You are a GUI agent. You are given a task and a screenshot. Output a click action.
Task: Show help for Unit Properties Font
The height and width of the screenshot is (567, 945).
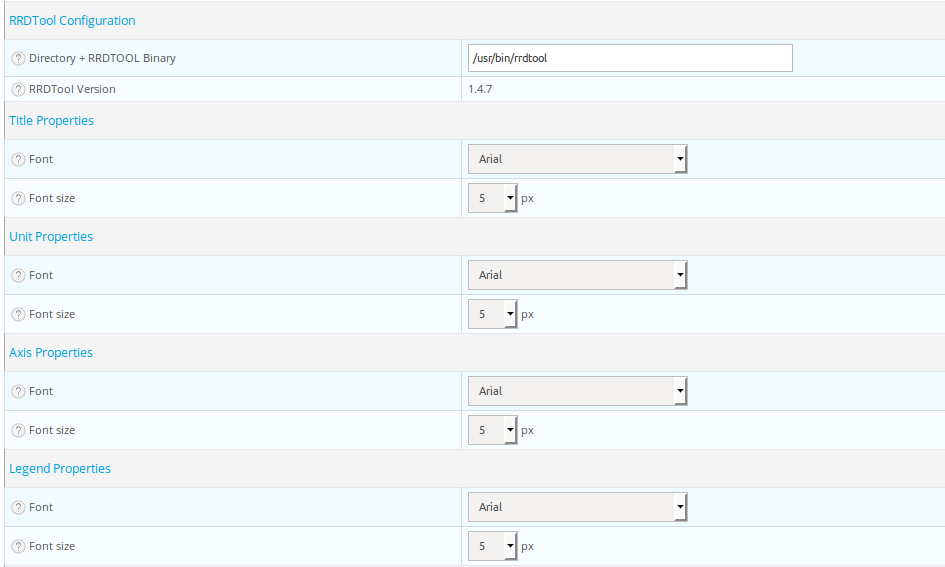click(x=19, y=275)
